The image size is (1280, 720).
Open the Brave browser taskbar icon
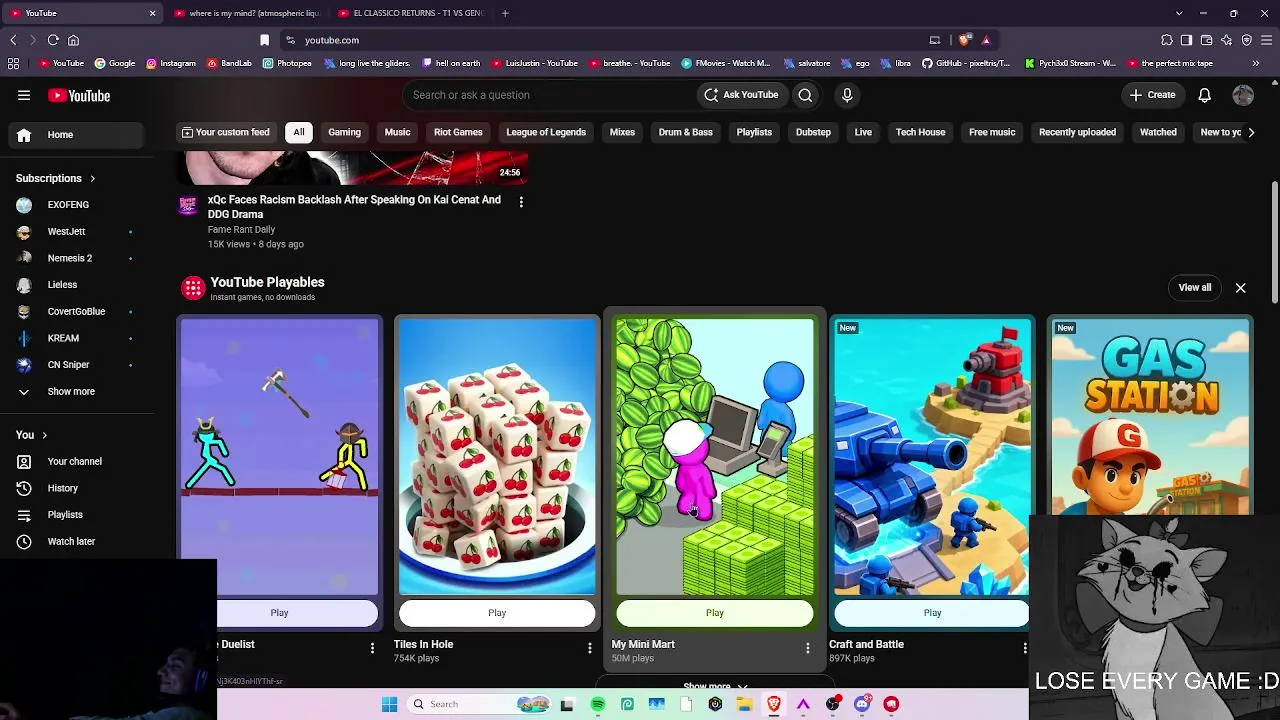click(774, 704)
